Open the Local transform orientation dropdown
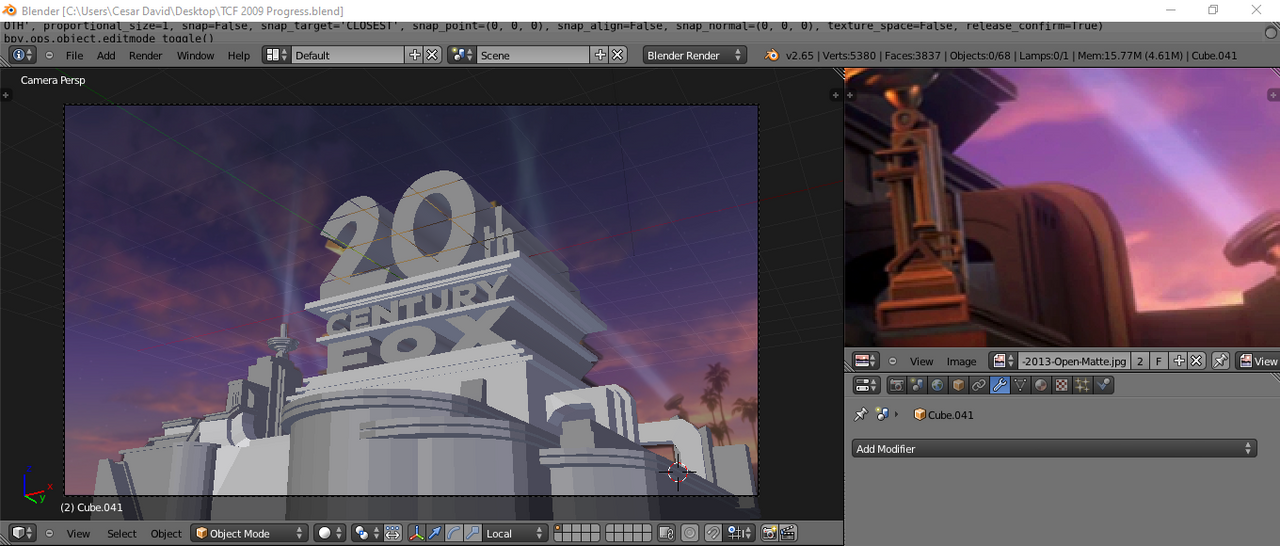This screenshot has width=1280, height=546. 515,533
